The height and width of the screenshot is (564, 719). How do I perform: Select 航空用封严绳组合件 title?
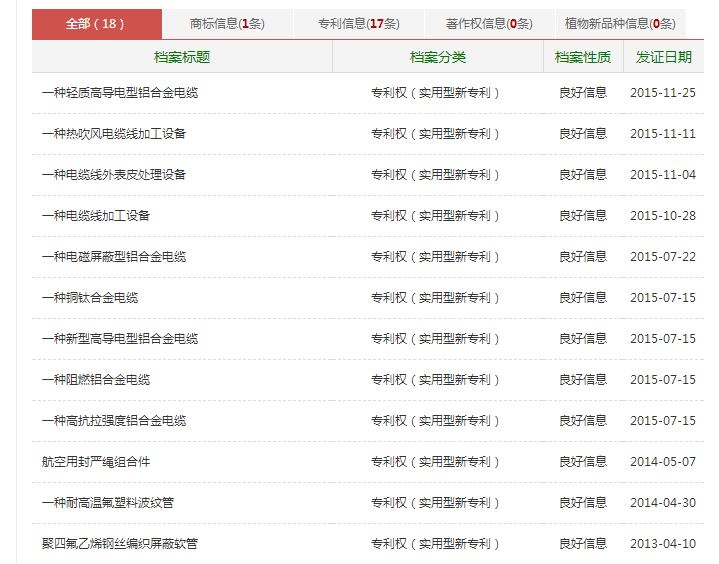[96, 462]
